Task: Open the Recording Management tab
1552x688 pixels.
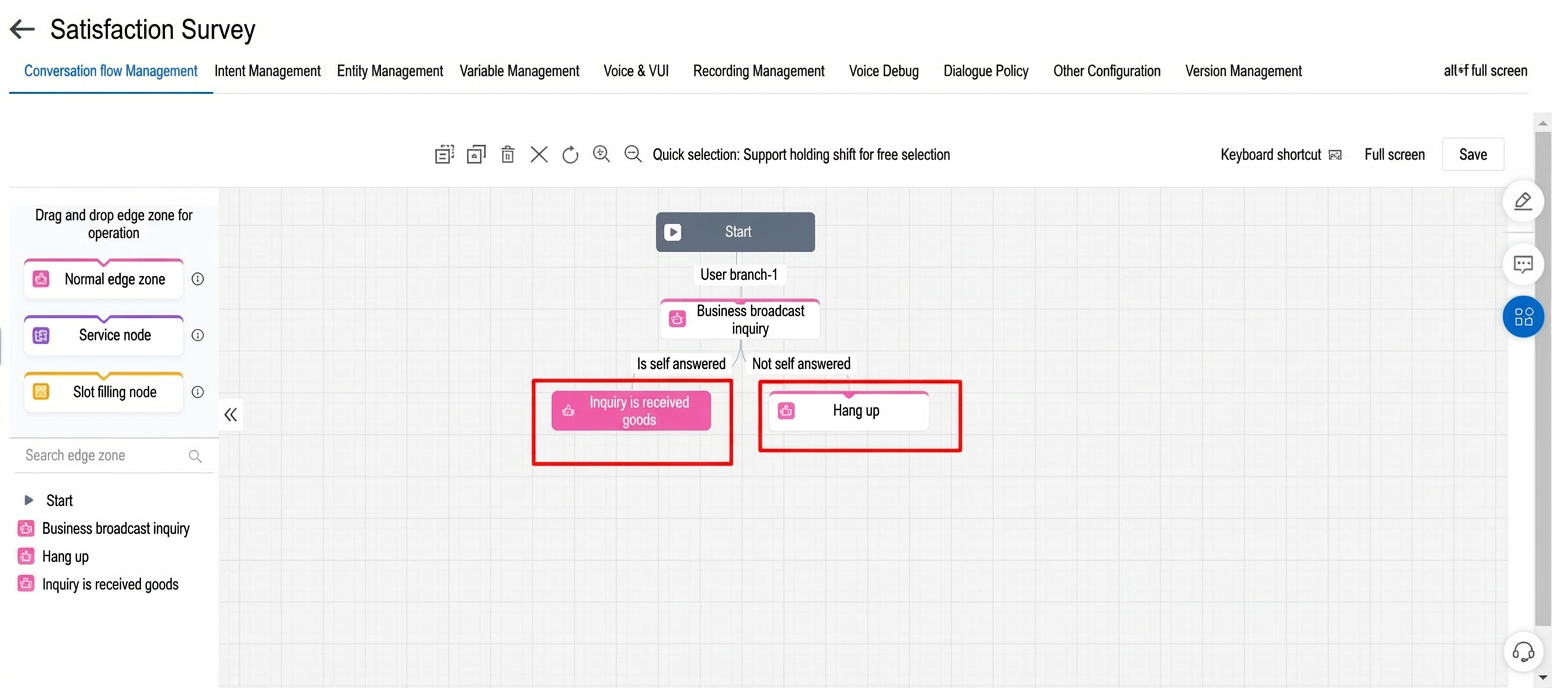Action: (x=759, y=71)
